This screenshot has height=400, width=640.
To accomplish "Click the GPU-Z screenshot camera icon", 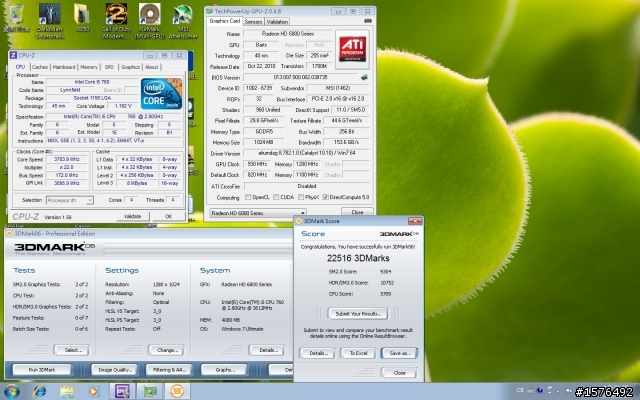I will pyautogui.click(x=368, y=21).
